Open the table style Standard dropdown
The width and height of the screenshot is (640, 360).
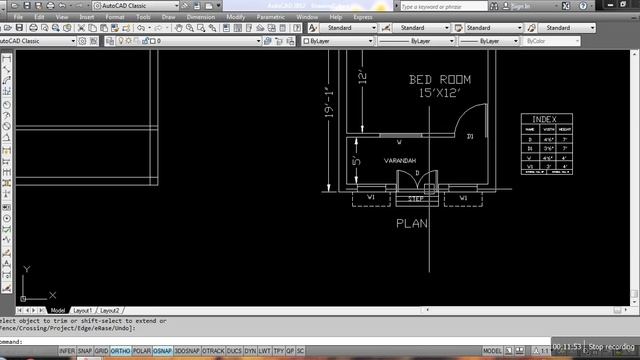pyautogui.click(x=494, y=28)
